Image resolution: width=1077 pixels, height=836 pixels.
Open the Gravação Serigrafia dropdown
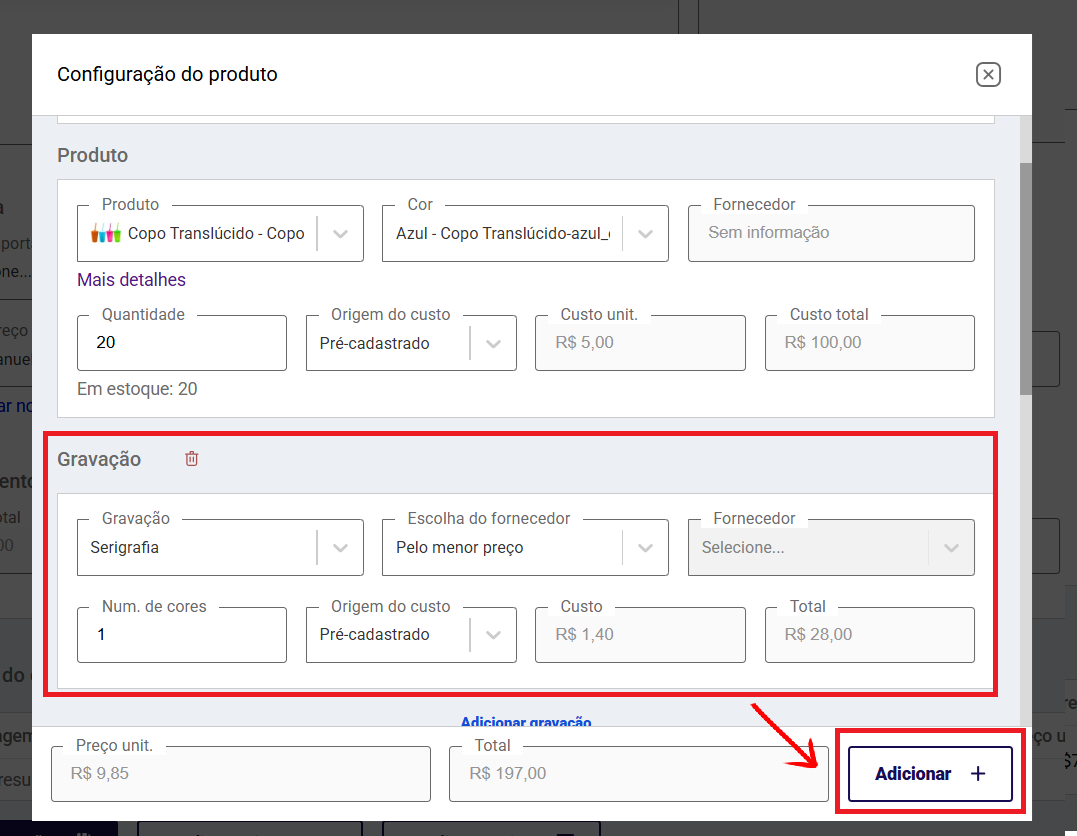220,547
